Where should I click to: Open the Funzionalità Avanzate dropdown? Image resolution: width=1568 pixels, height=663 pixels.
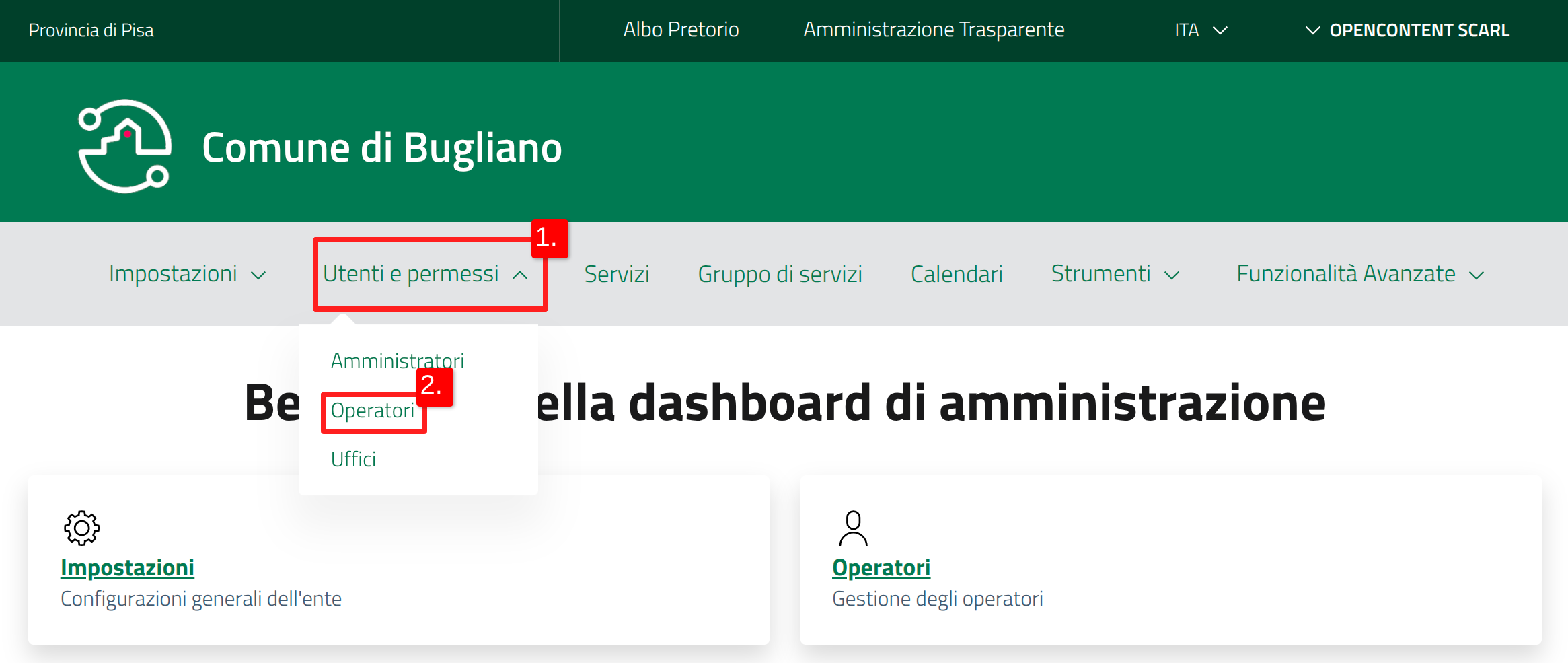1359,275
